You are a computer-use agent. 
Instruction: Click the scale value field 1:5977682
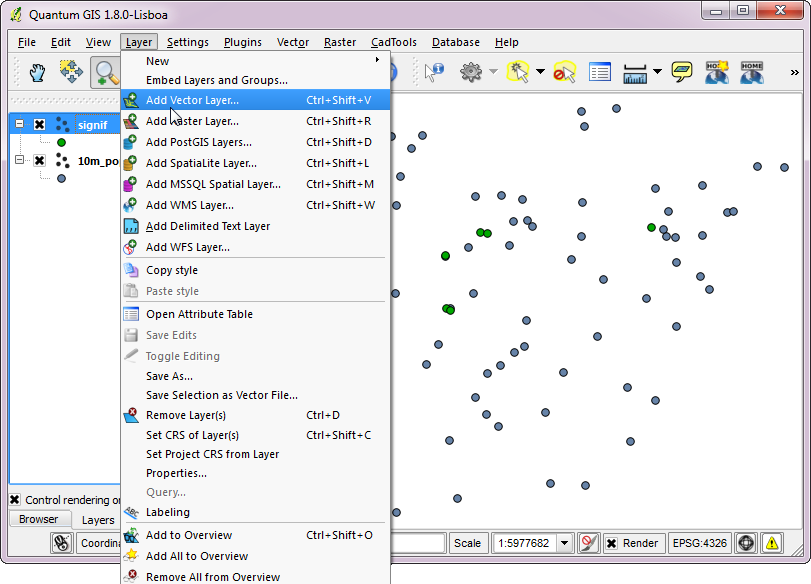click(523, 543)
